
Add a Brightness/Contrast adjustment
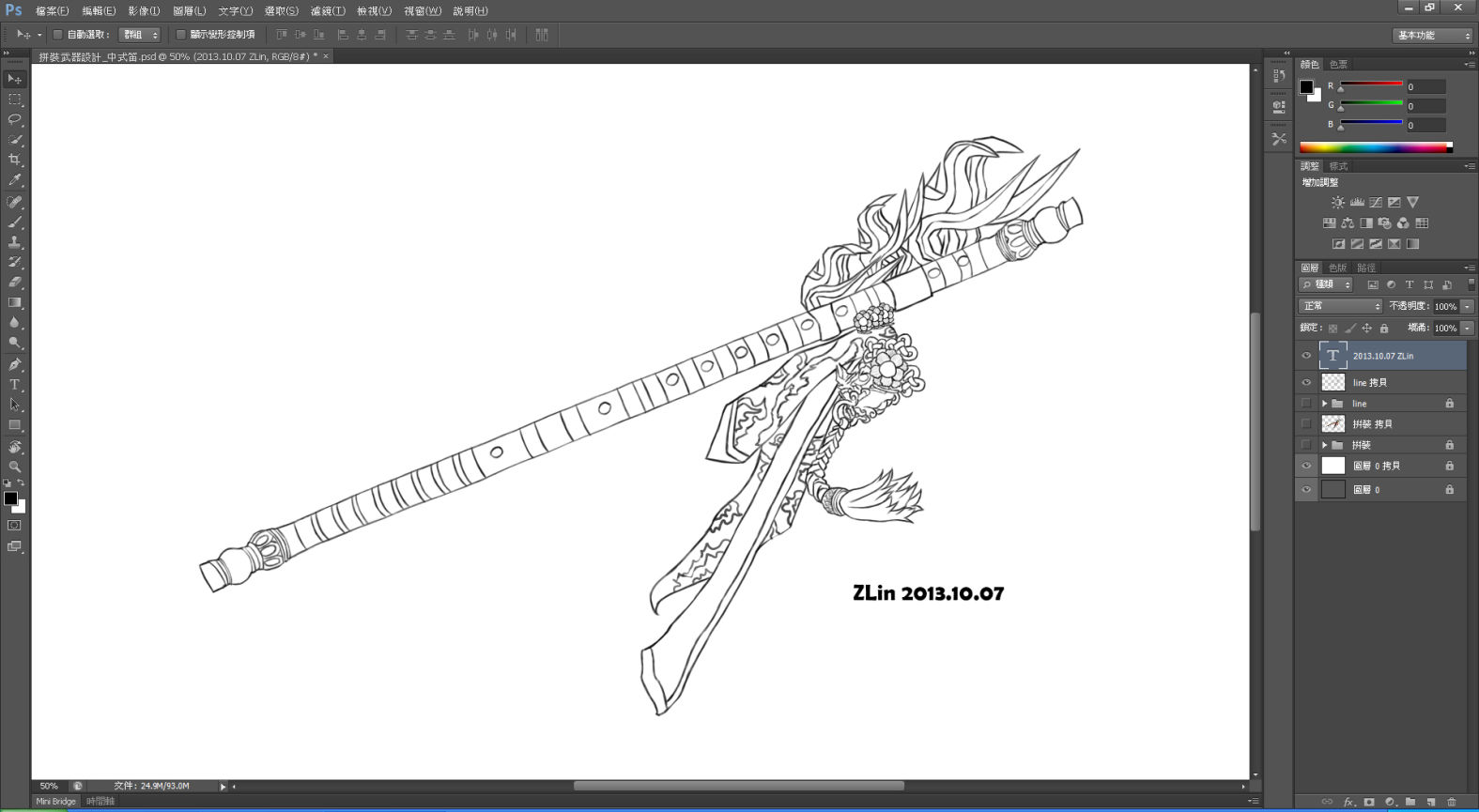click(1338, 202)
